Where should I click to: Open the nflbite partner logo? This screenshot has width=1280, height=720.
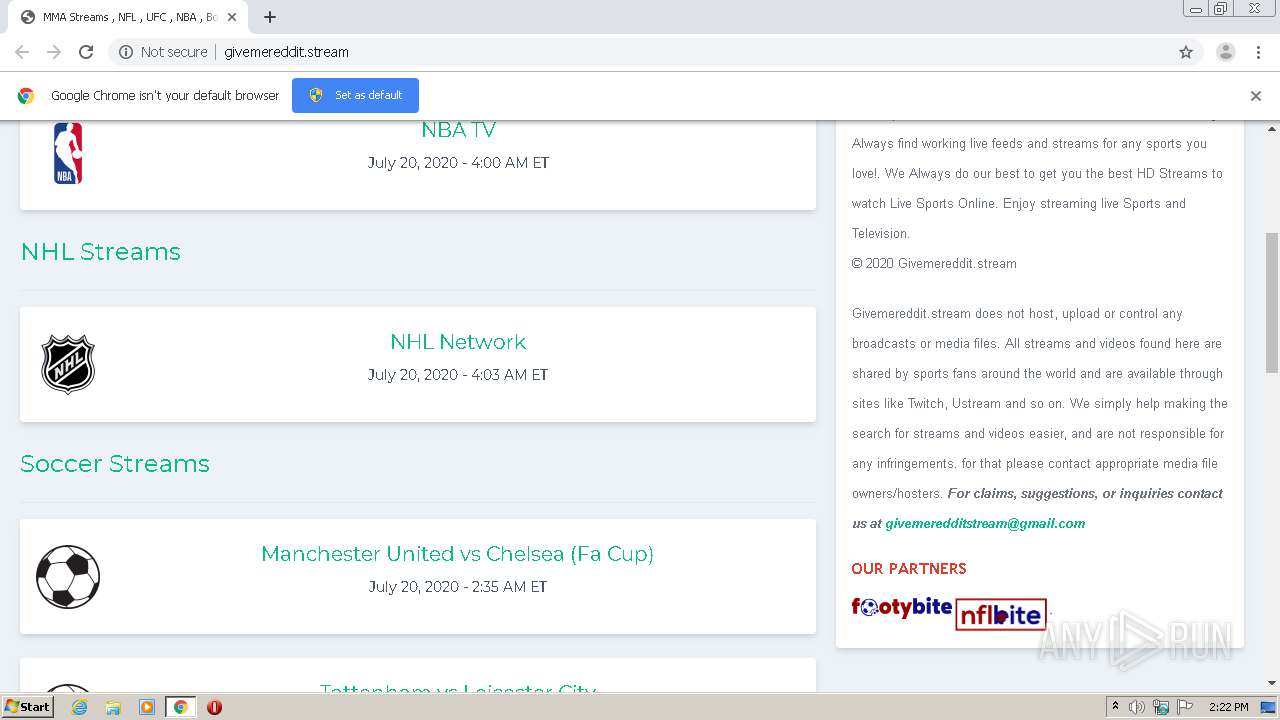point(1001,614)
